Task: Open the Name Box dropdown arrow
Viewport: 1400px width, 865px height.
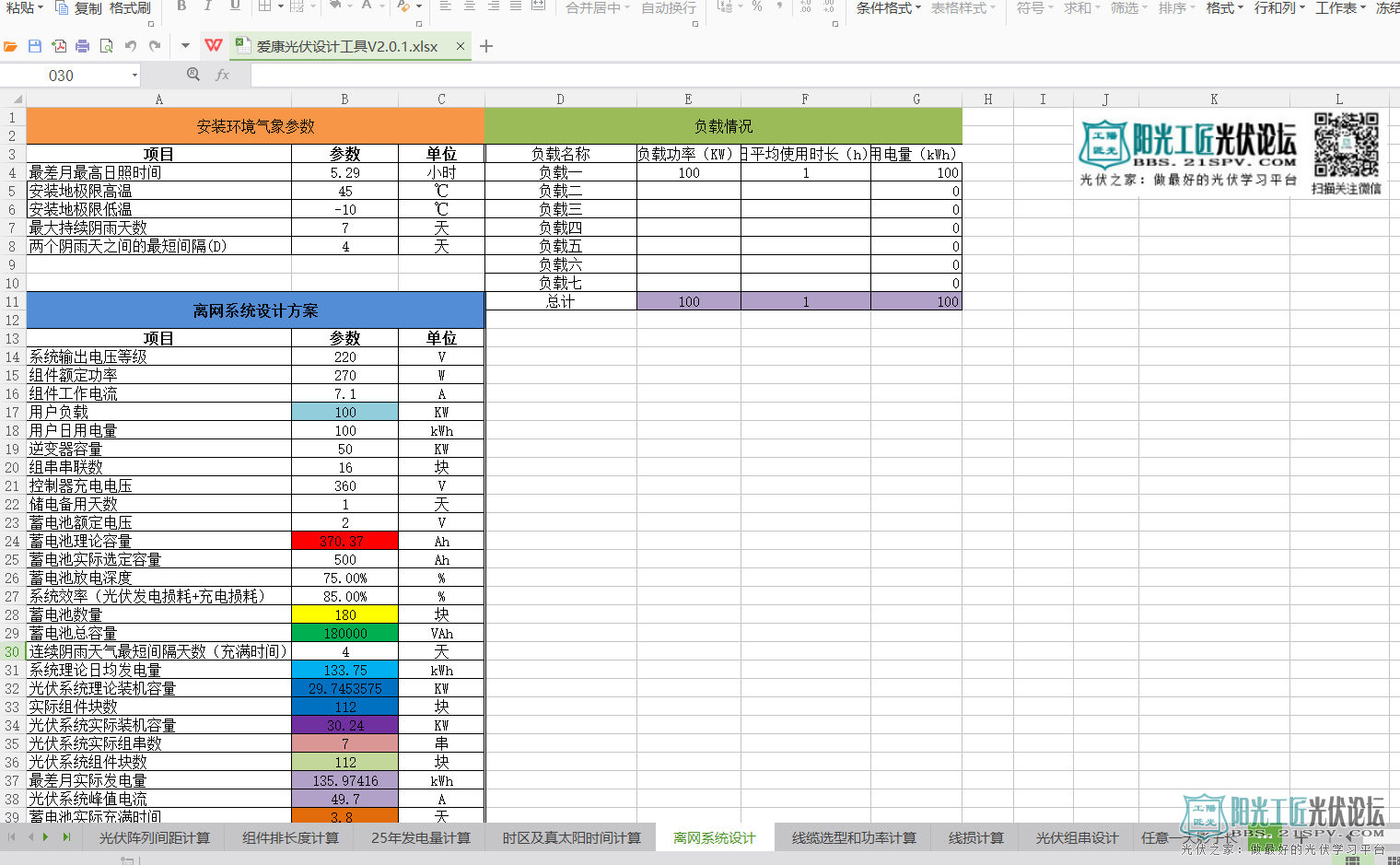Action: point(134,76)
